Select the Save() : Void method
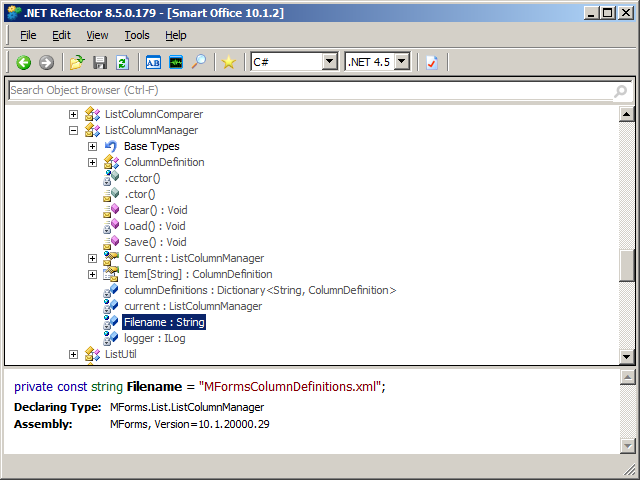This screenshot has width=640, height=480. coord(155,242)
